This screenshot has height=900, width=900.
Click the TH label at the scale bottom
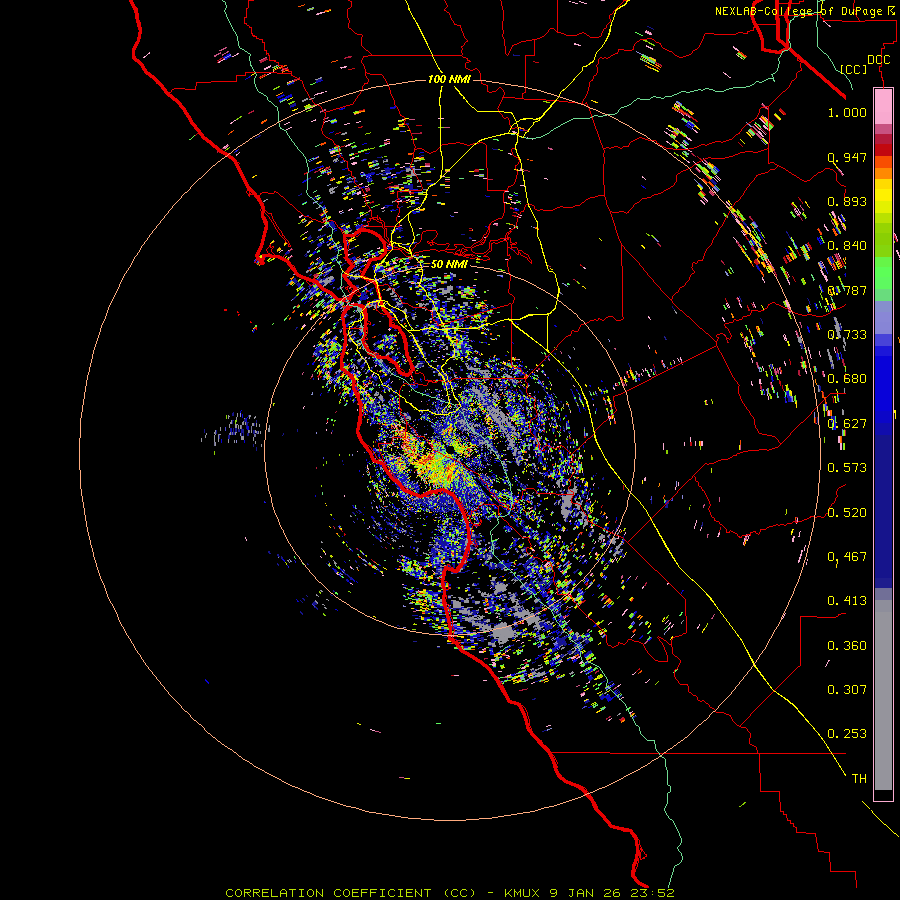tap(859, 778)
